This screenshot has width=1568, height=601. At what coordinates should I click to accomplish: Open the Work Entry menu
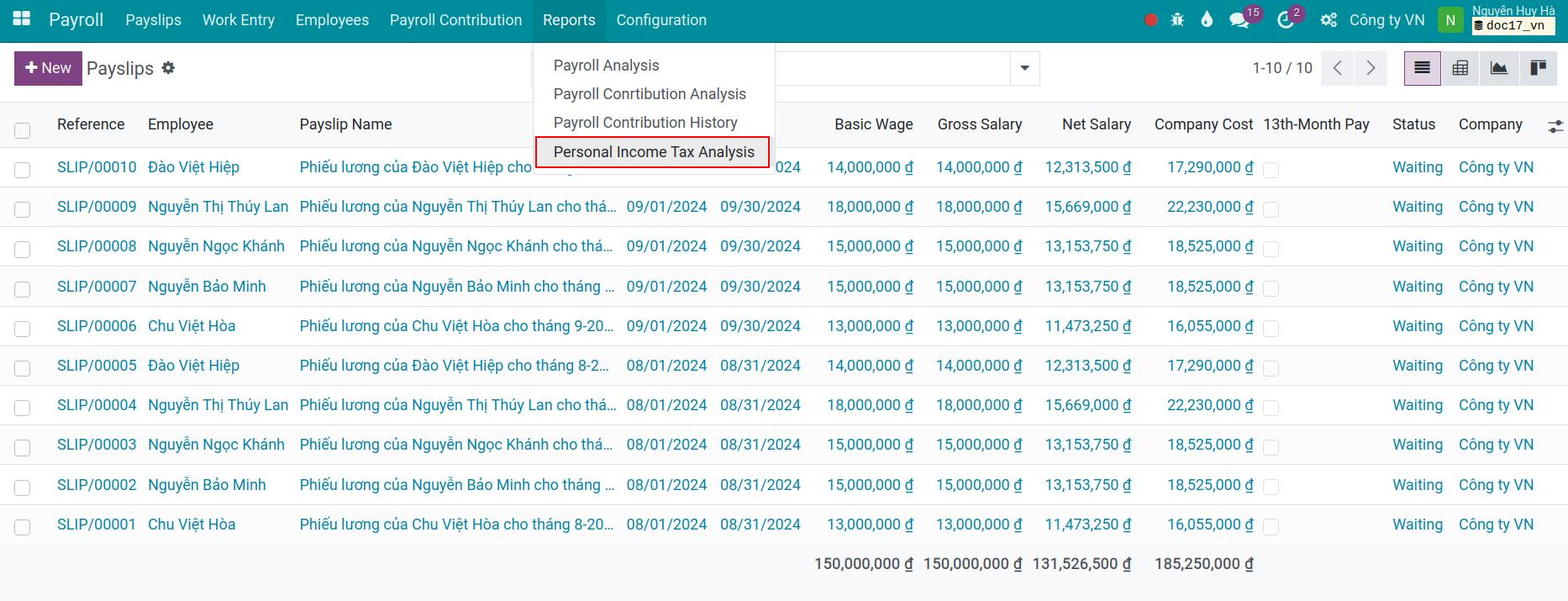point(239,20)
